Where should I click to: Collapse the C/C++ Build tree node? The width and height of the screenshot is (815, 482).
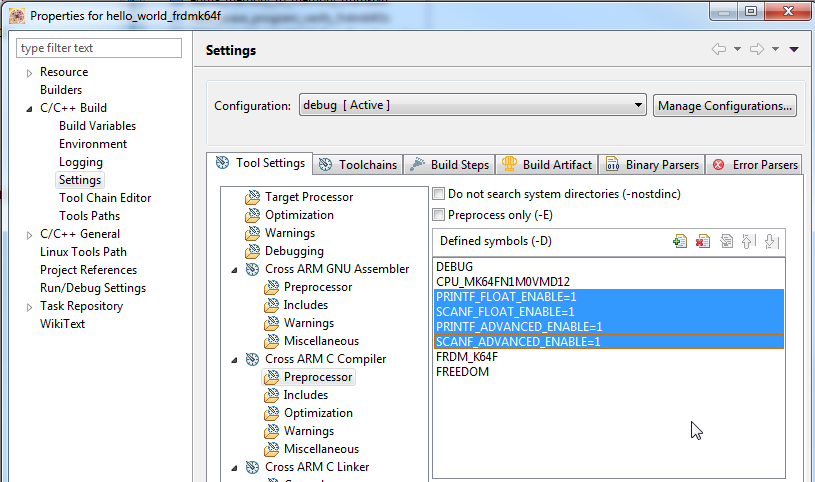30,108
